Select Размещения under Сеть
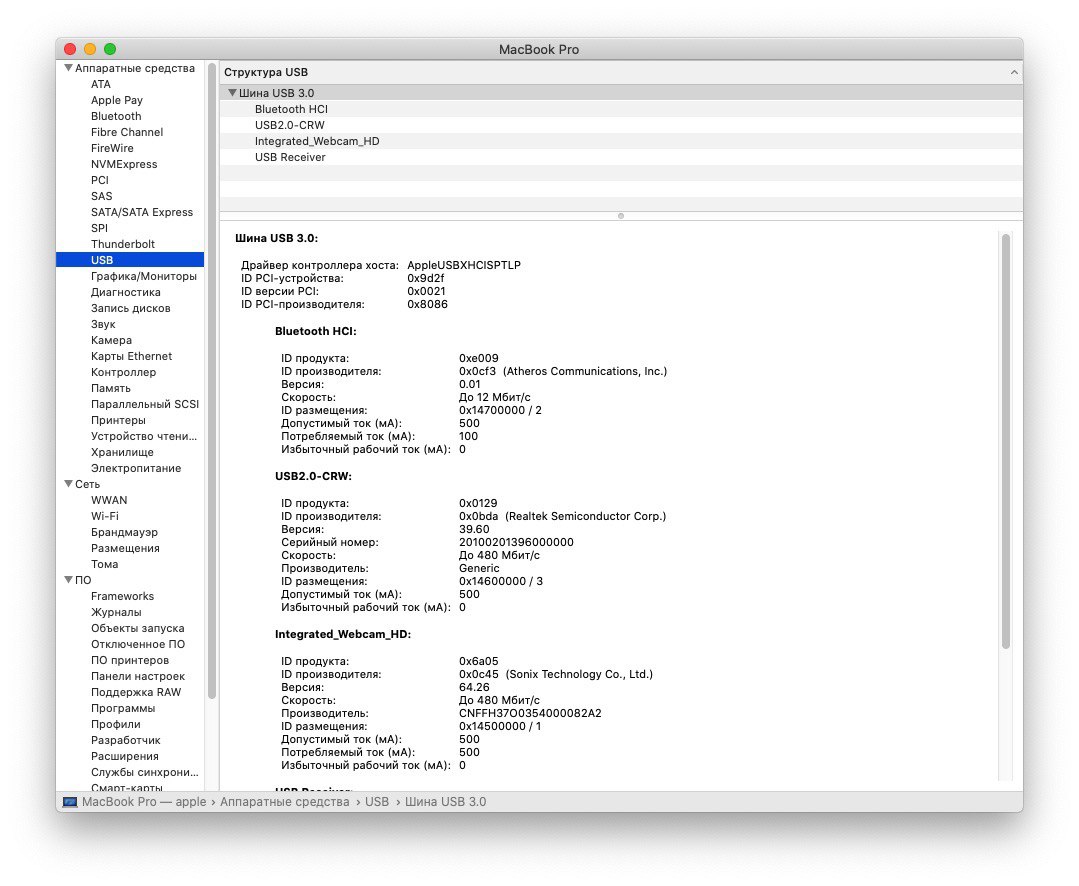The height and width of the screenshot is (886, 1079). (125, 548)
